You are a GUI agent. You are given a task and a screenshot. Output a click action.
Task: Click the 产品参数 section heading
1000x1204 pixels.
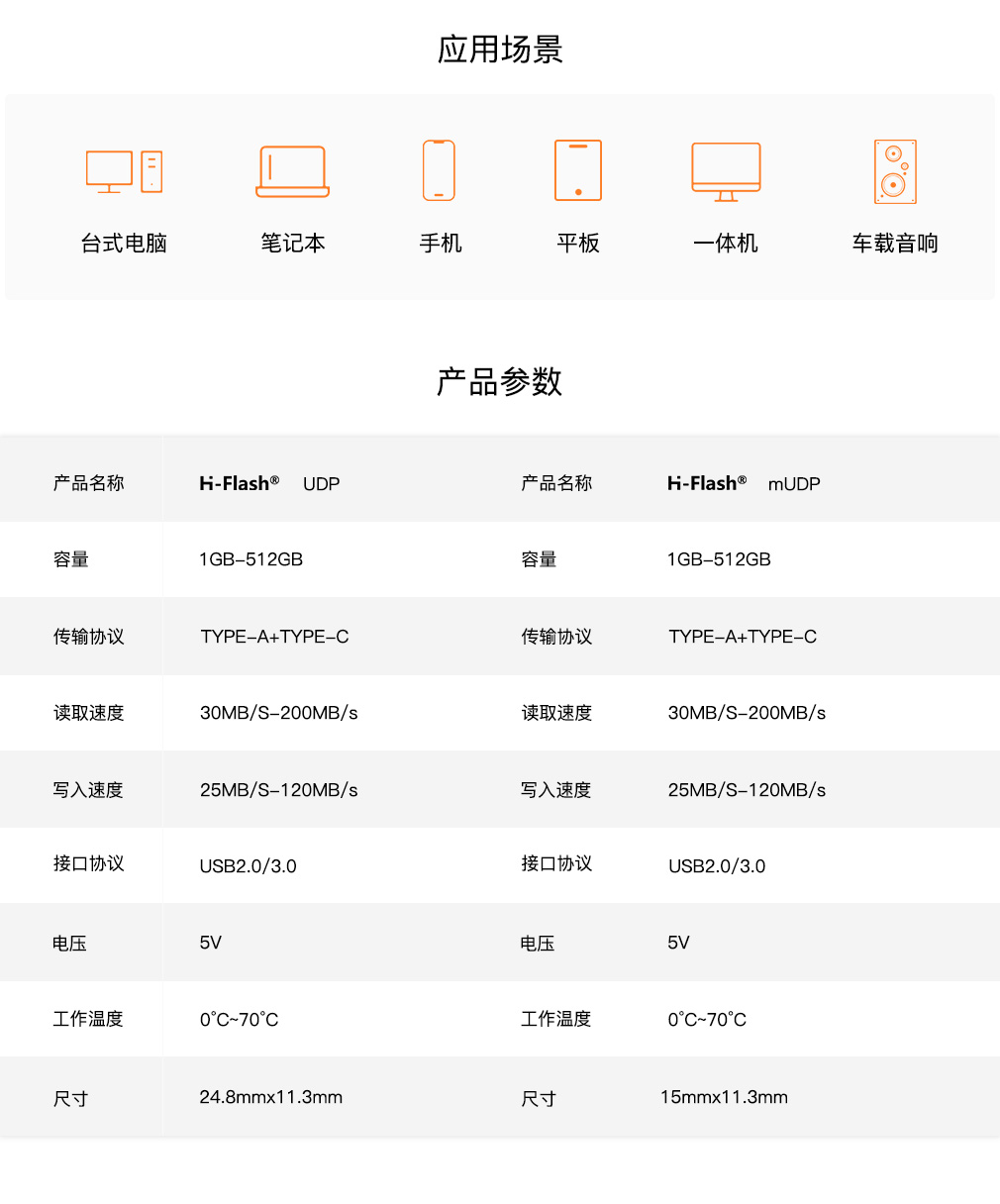coord(500,382)
